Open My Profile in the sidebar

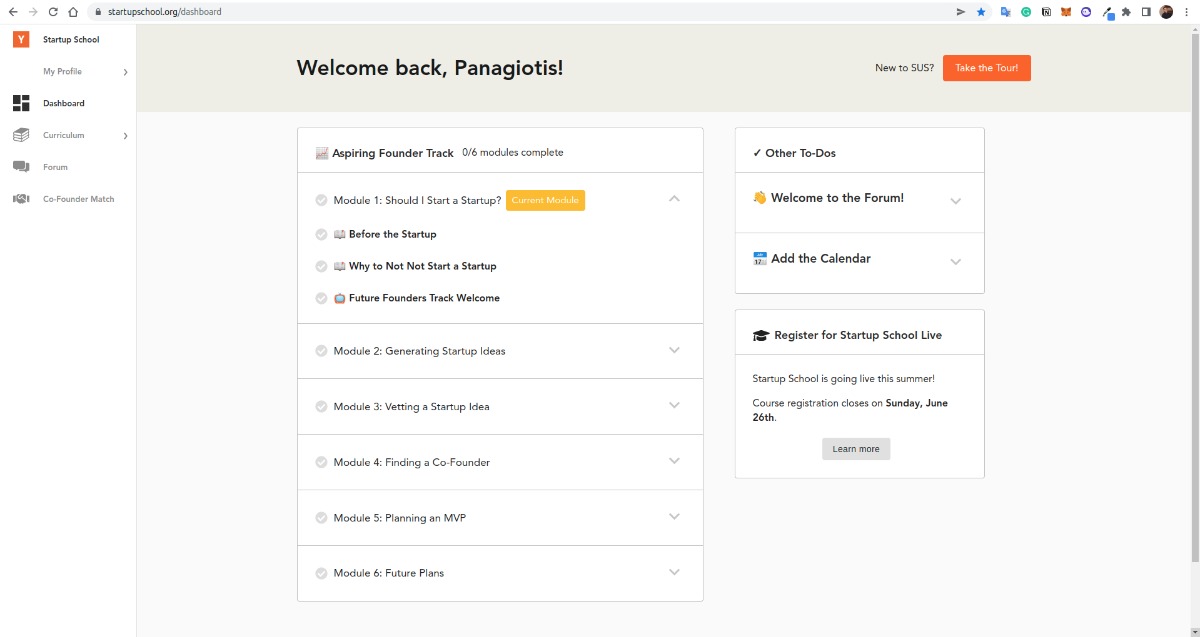click(x=63, y=71)
